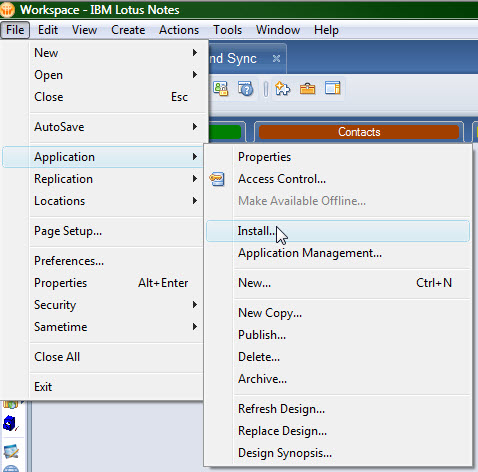Image resolution: width=478 pixels, height=472 pixels.
Task: Open the Tools menu
Action: [x=228, y=30]
